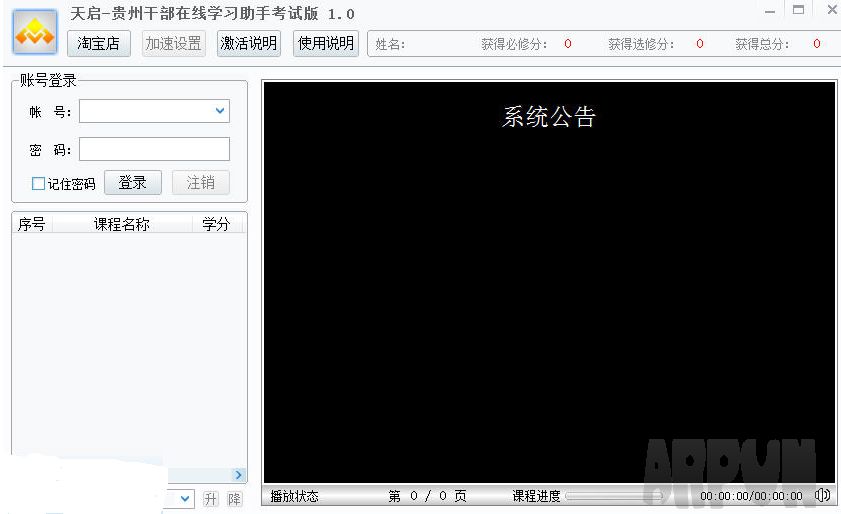Click the 获得必修分 label
The height and width of the screenshot is (514, 841).
coord(514,44)
